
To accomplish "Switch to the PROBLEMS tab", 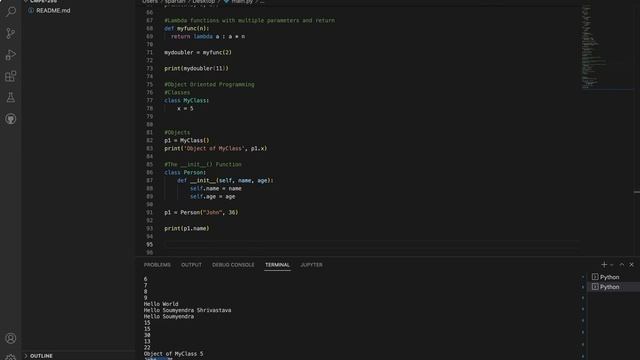I will point(157,265).
